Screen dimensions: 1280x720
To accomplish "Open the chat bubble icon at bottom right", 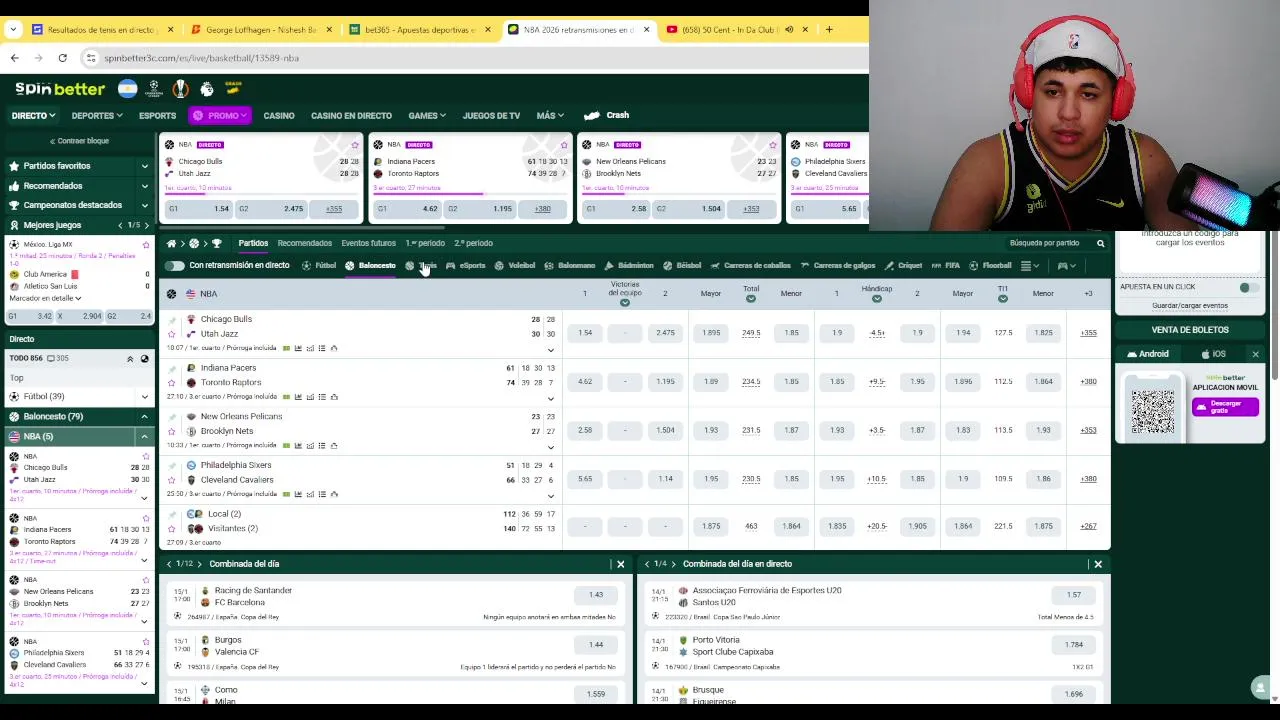I will pos(1259,687).
